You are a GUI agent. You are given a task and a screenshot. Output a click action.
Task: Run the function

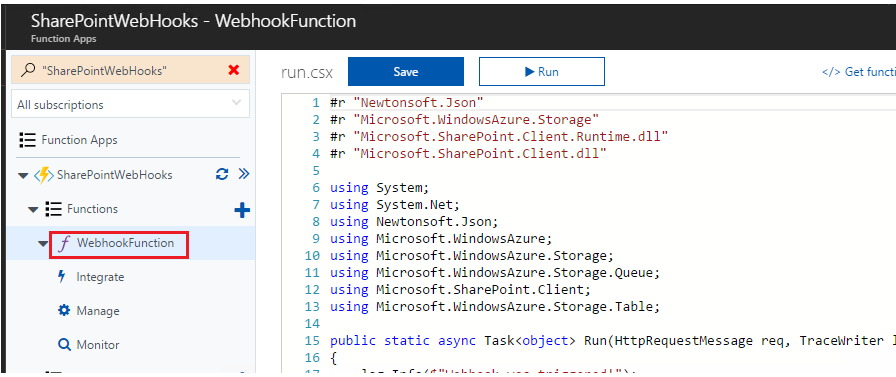tap(542, 71)
